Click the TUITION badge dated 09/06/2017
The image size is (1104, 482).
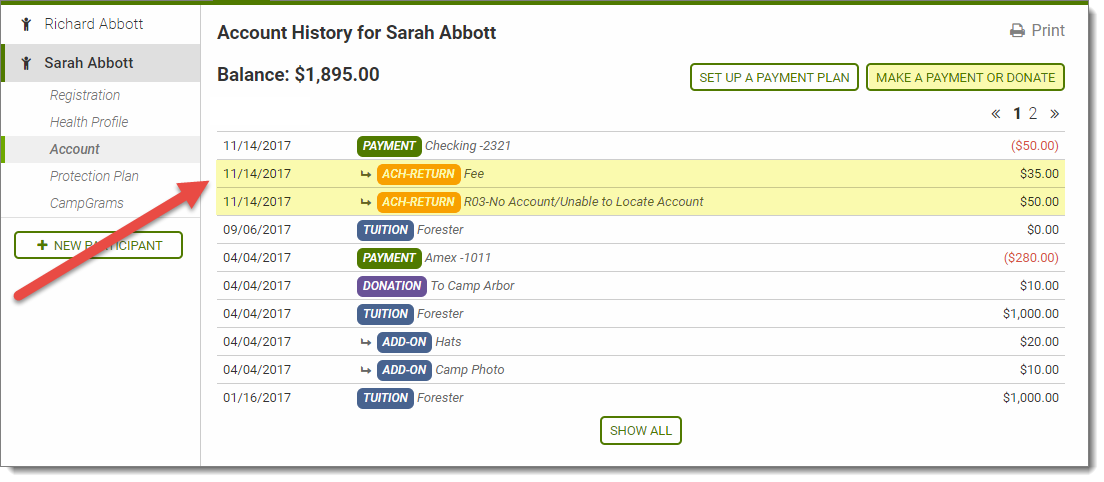click(x=385, y=230)
